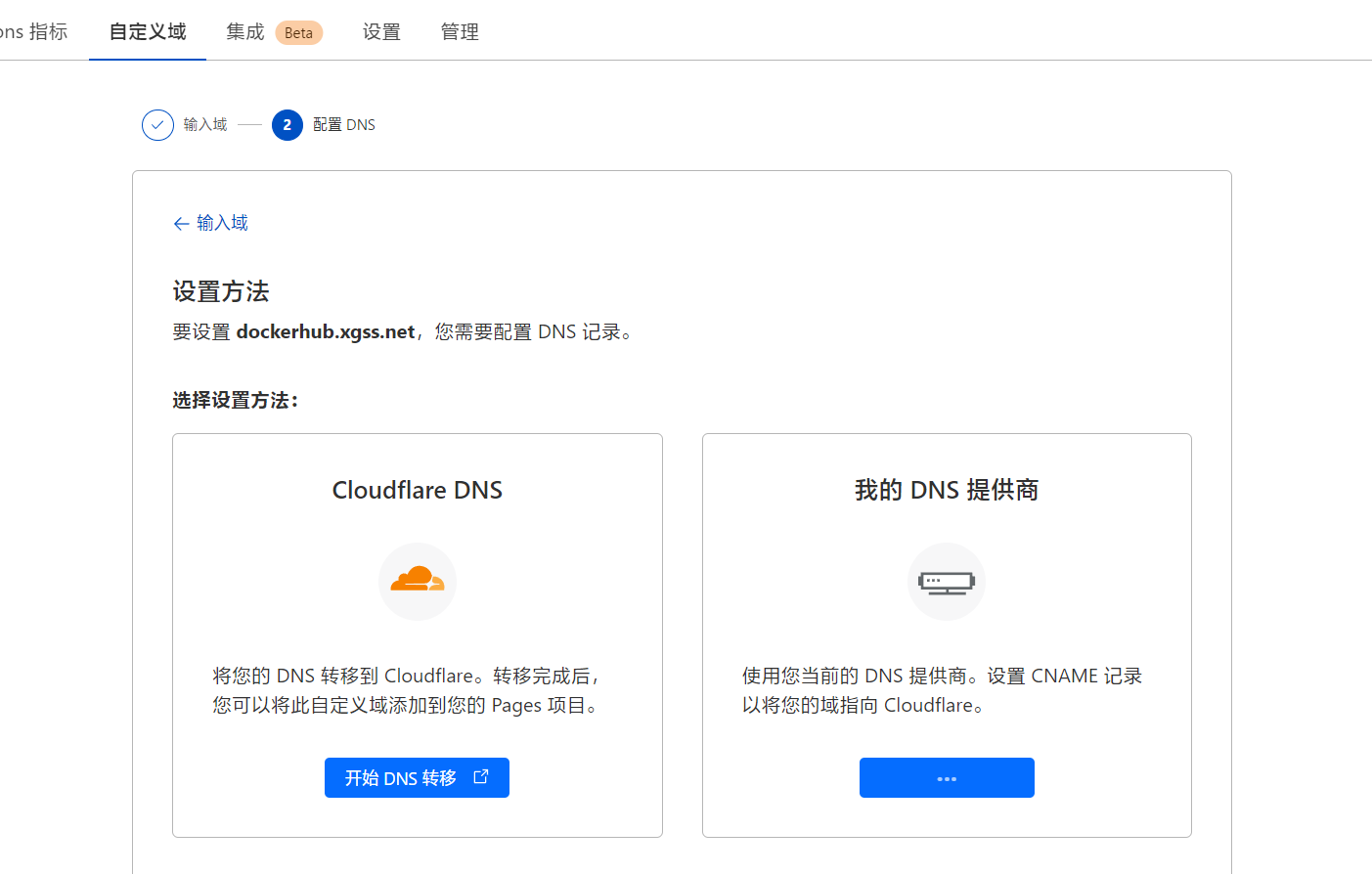
Task: Click the 输入域 step label in stepper
Action: (x=205, y=125)
